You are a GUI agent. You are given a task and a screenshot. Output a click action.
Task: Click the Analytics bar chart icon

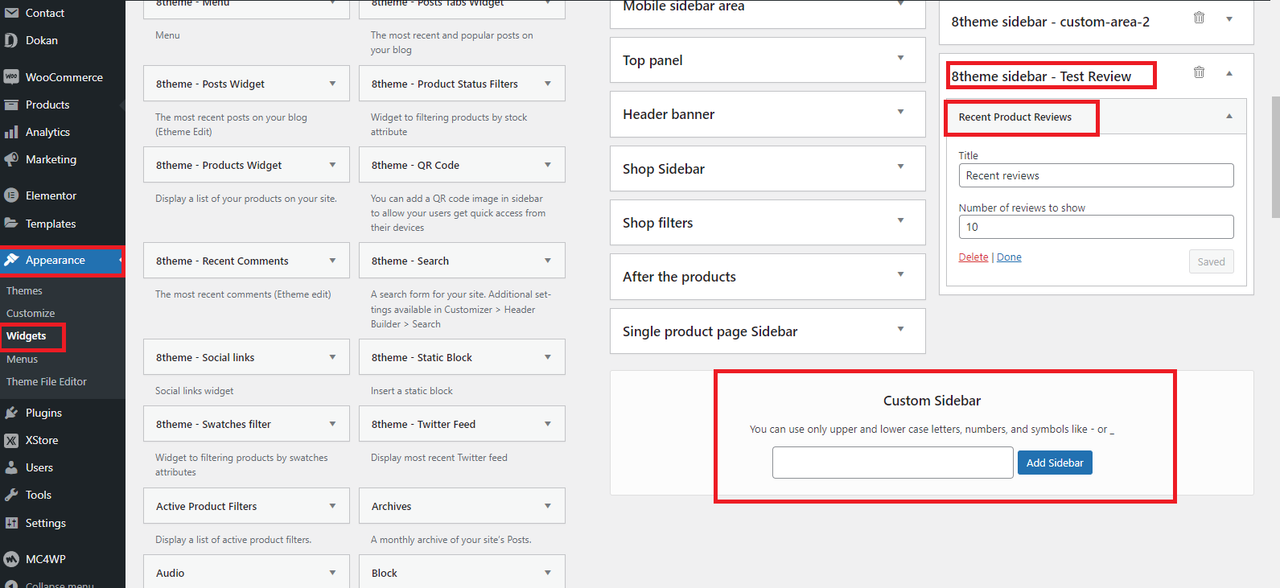click(11, 132)
